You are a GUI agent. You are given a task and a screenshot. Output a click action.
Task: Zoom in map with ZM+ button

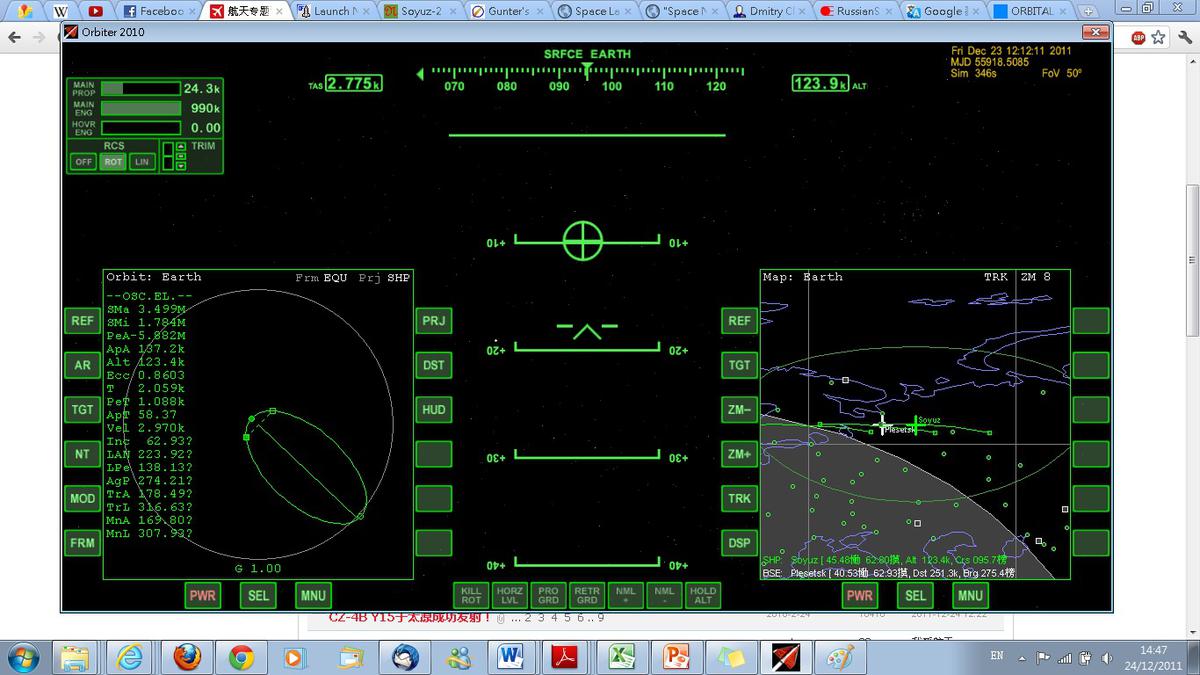(739, 454)
